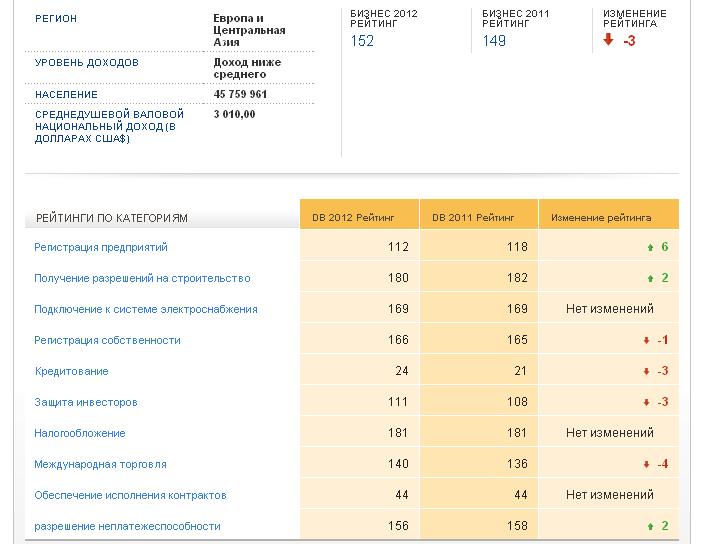Follow the Кредитование category link
710x544 pixels.
click(x=71, y=371)
